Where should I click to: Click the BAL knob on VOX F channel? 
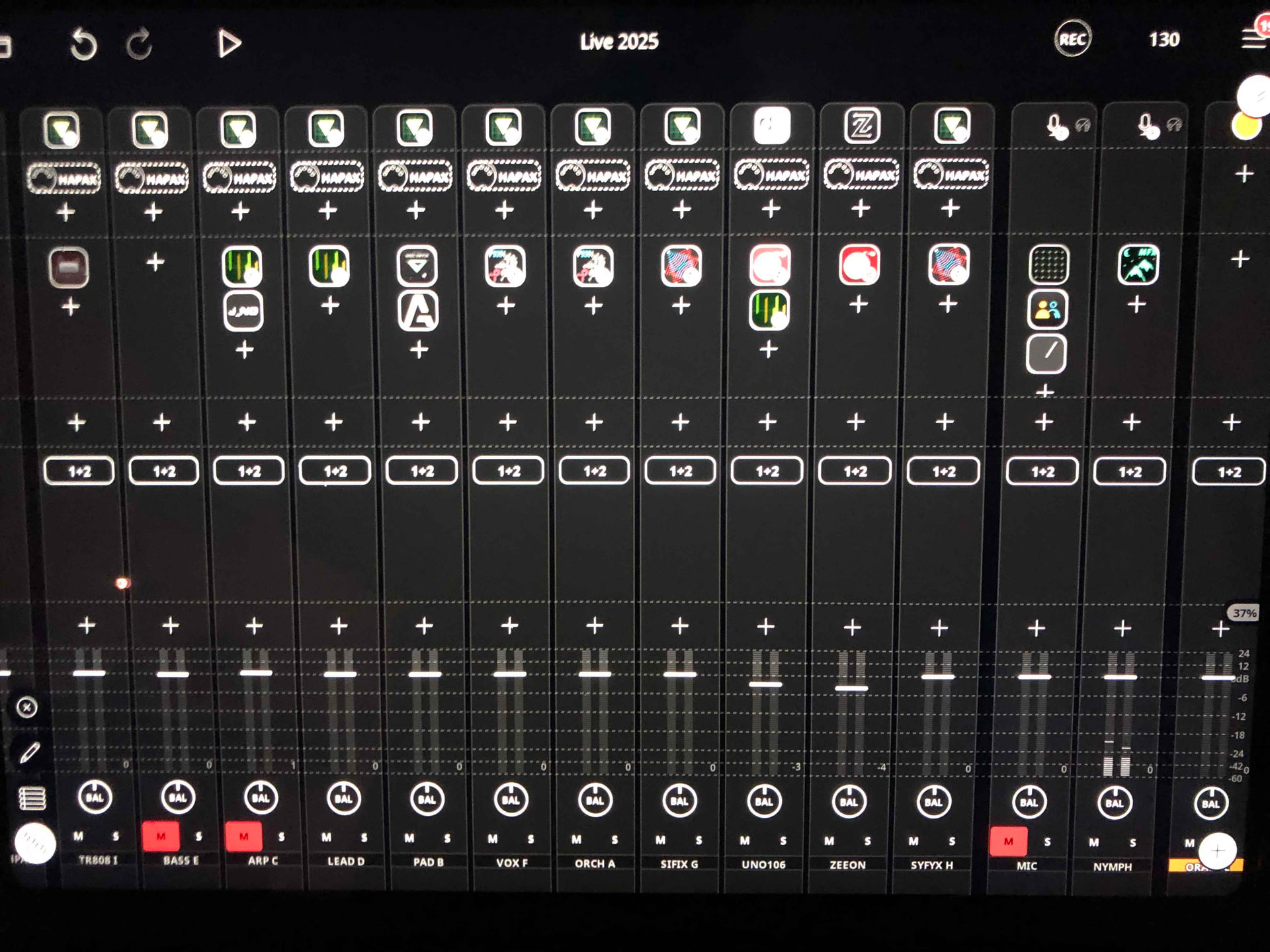click(x=511, y=800)
